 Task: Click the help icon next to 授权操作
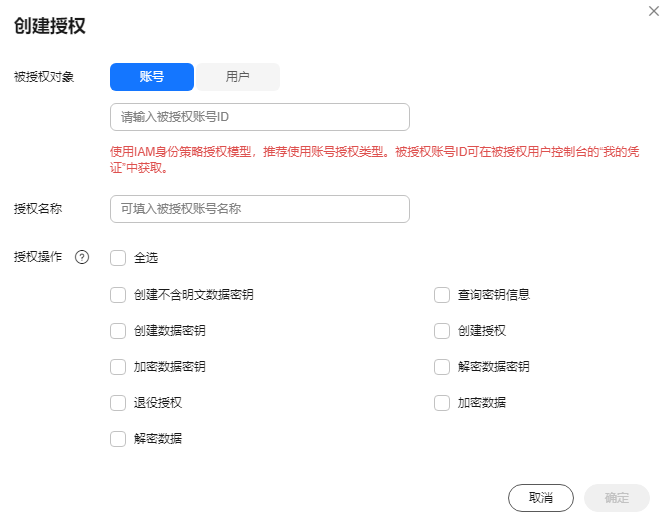click(x=82, y=257)
